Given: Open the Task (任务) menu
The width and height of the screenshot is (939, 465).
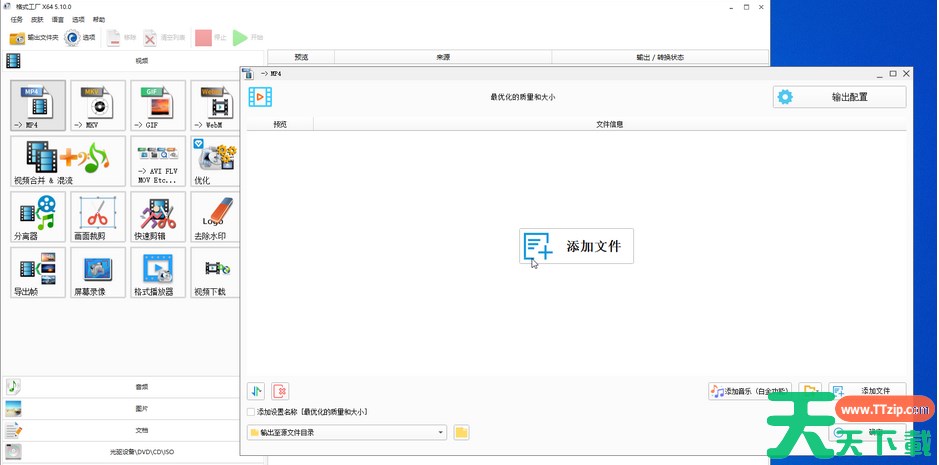Looking at the screenshot, I should click(16, 19).
